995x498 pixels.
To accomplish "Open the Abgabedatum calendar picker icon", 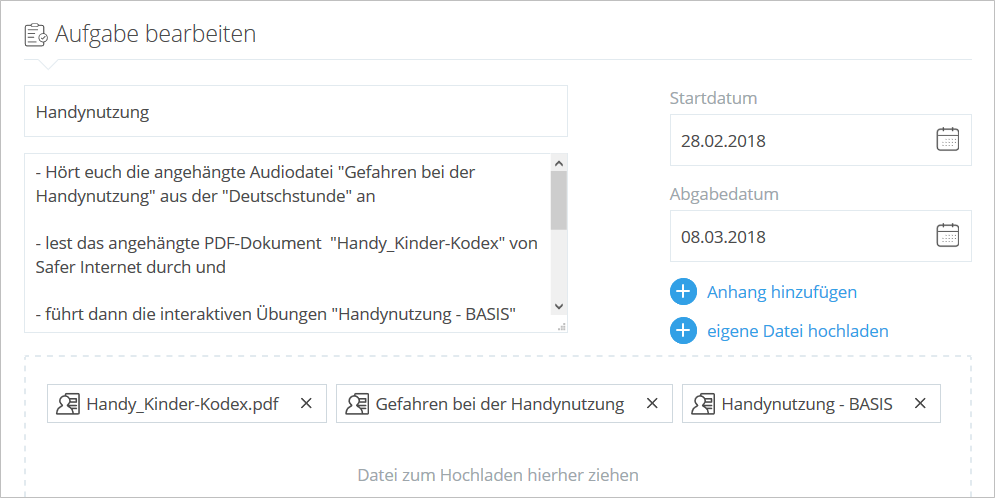I will [x=947, y=235].
